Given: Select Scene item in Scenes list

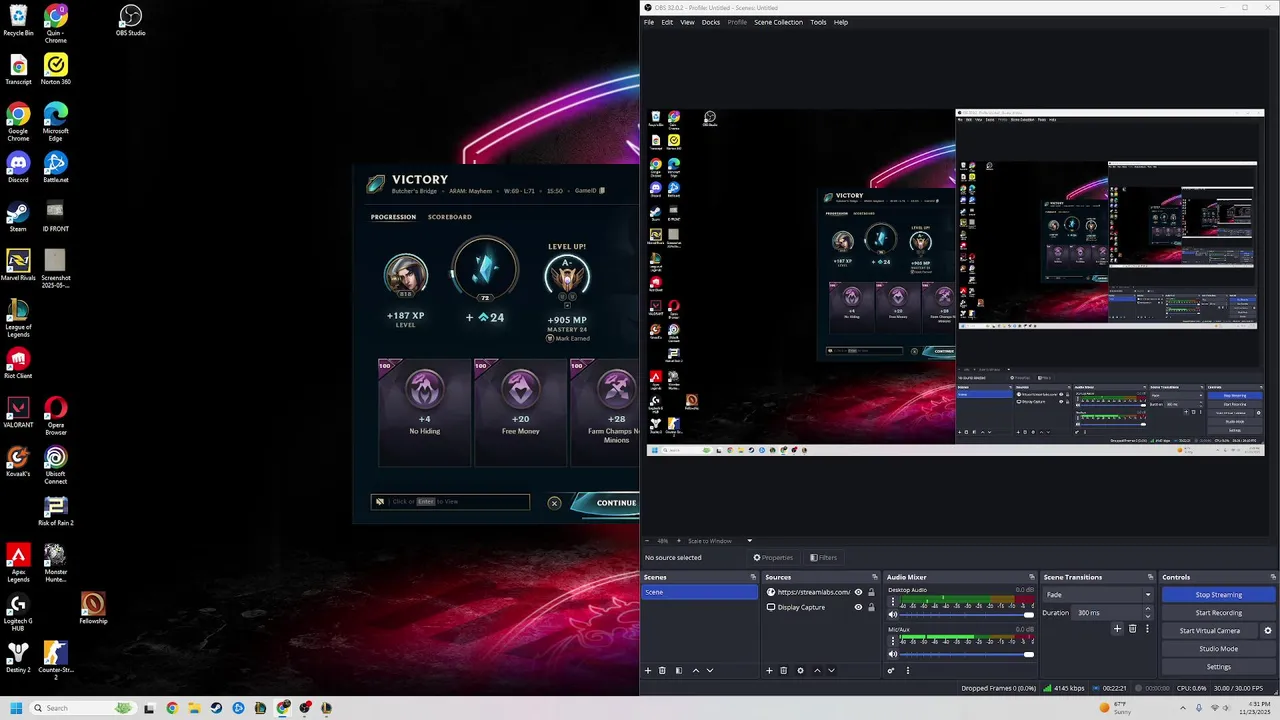Looking at the screenshot, I should pyautogui.click(x=699, y=592).
